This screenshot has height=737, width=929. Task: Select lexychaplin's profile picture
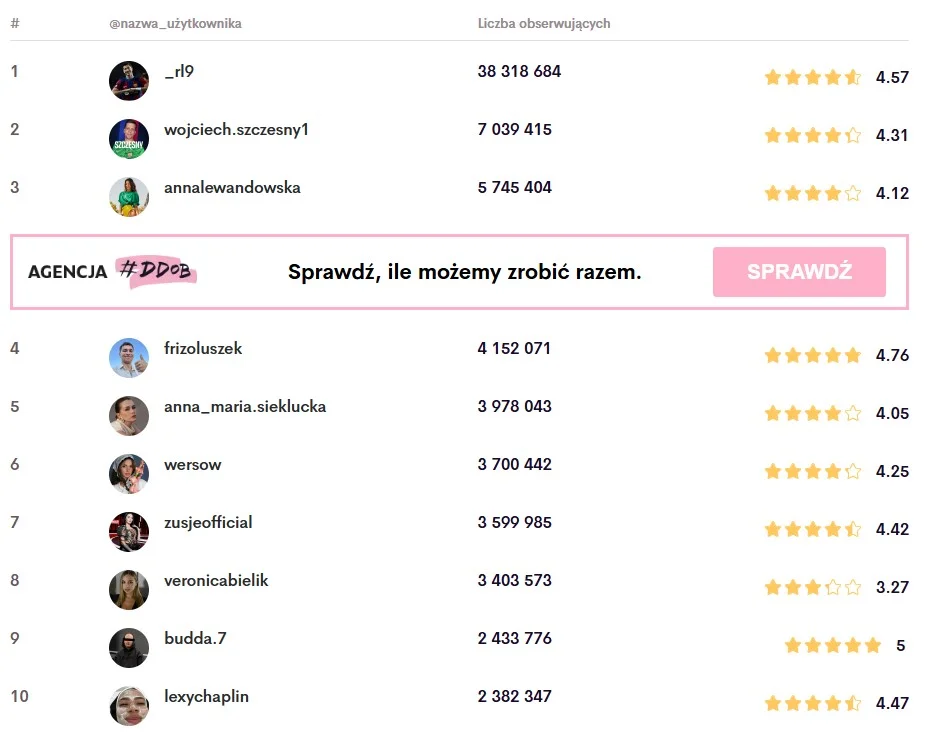point(128,706)
